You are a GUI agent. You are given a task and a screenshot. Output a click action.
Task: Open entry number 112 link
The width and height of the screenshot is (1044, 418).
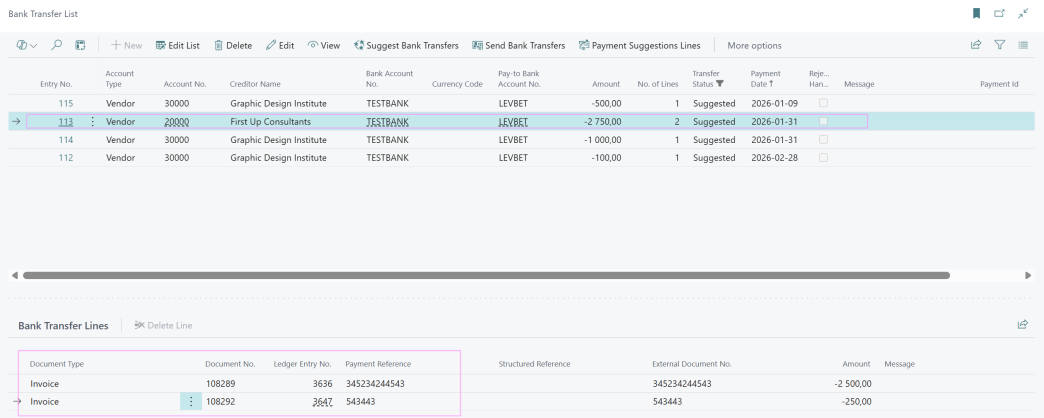pos(65,158)
